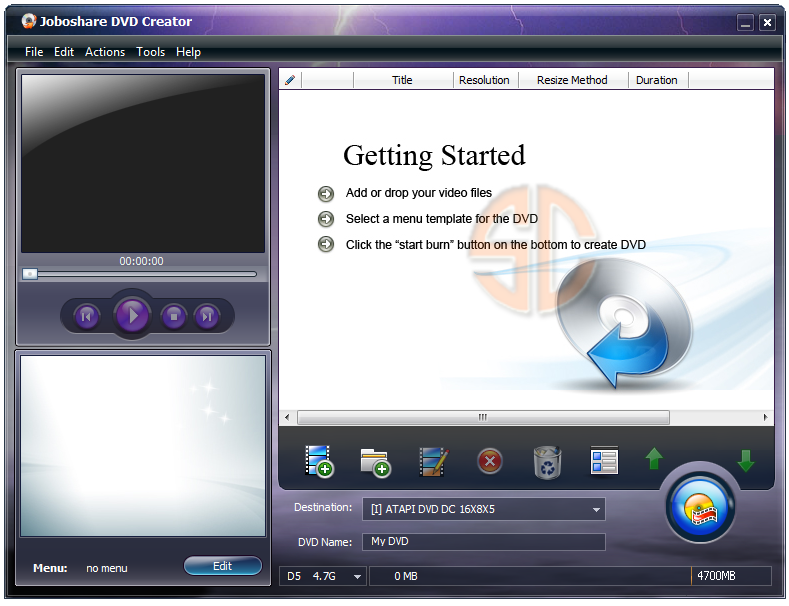Click the 'no menu' status text
The height and width of the screenshot is (606, 789).
point(107,568)
